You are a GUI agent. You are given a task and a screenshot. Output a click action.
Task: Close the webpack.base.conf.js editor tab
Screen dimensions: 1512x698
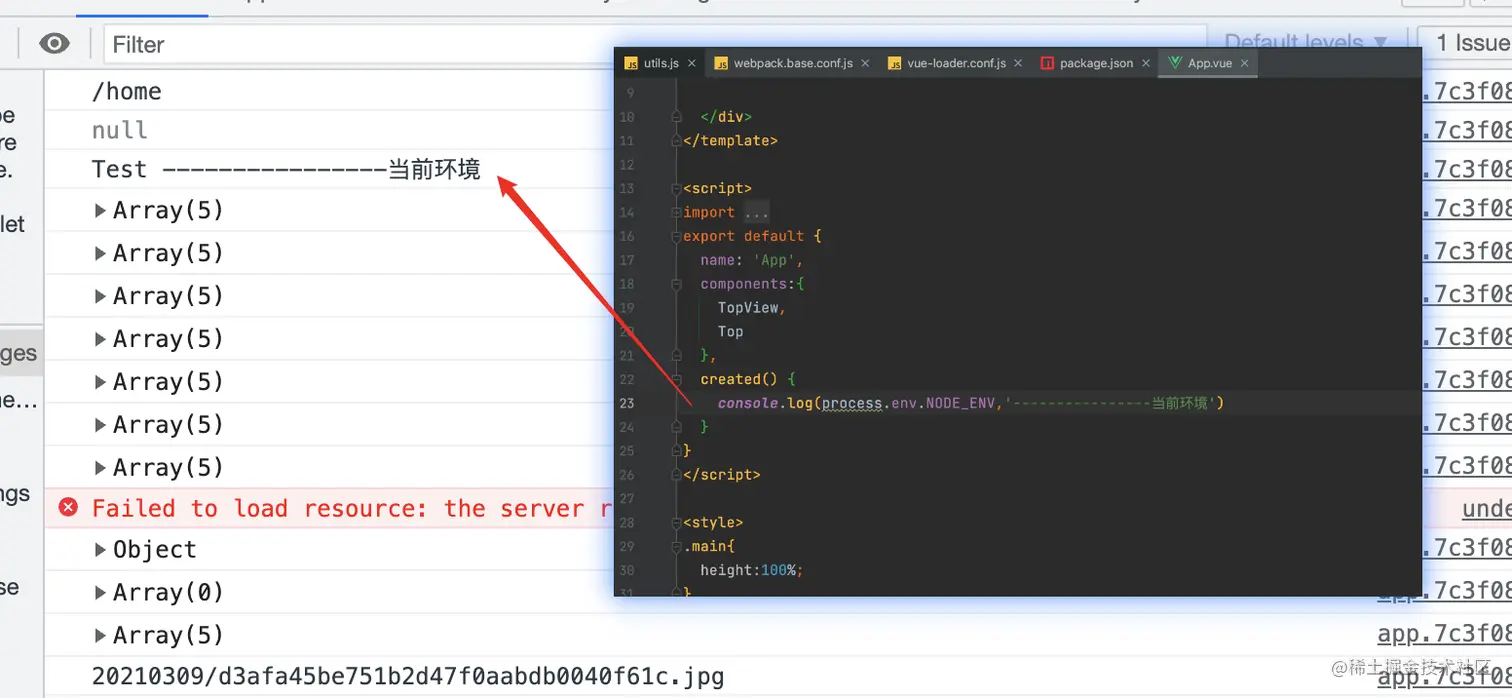(x=865, y=63)
